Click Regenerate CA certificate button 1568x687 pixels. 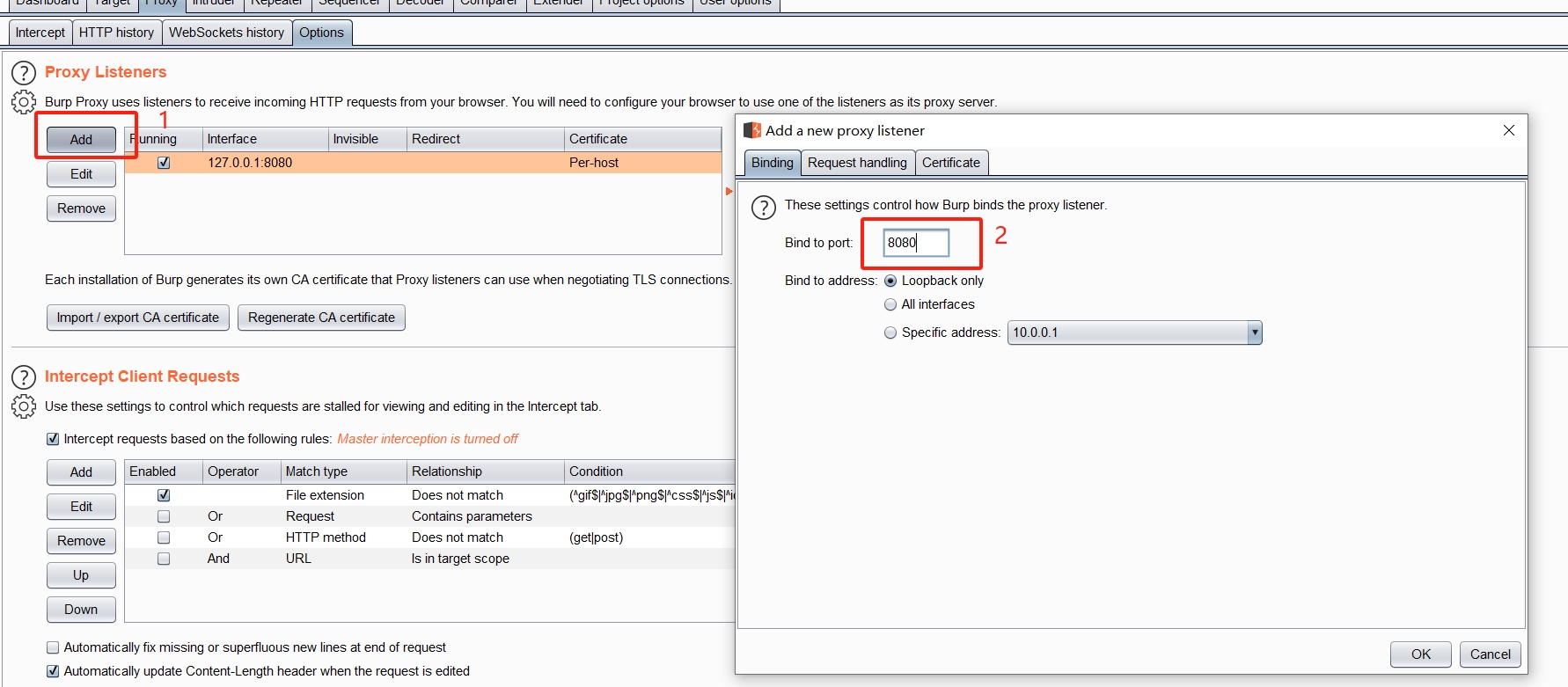pyautogui.click(x=321, y=318)
